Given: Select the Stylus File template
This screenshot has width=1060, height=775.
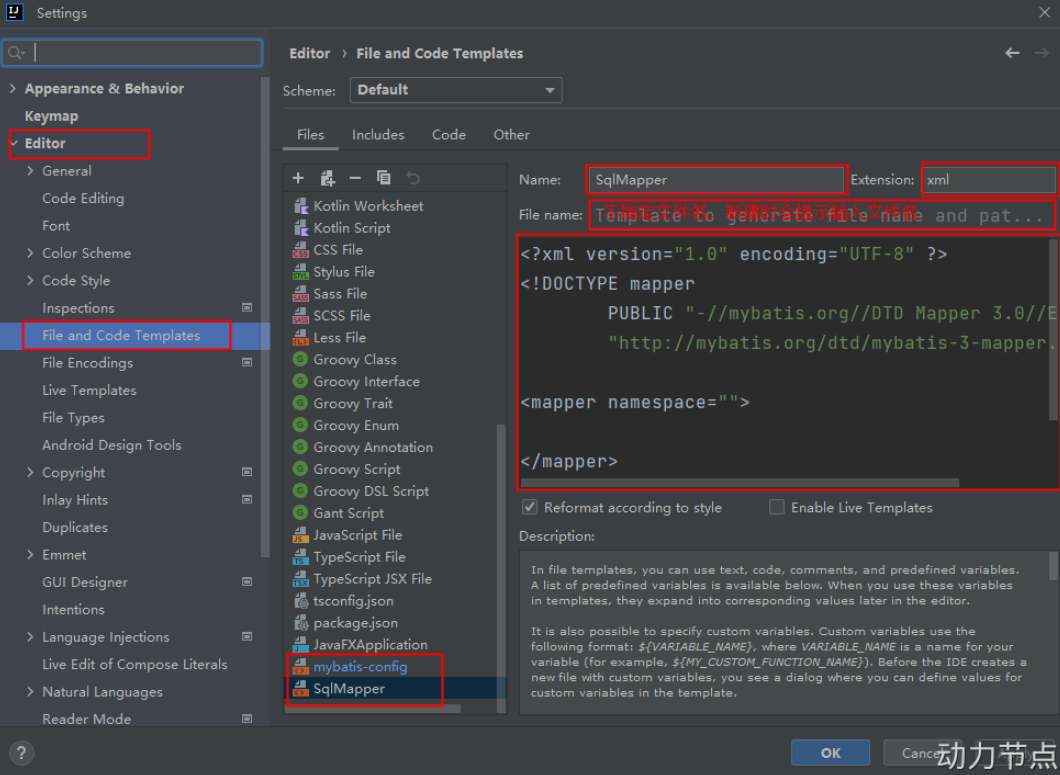Looking at the screenshot, I should [343, 272].
